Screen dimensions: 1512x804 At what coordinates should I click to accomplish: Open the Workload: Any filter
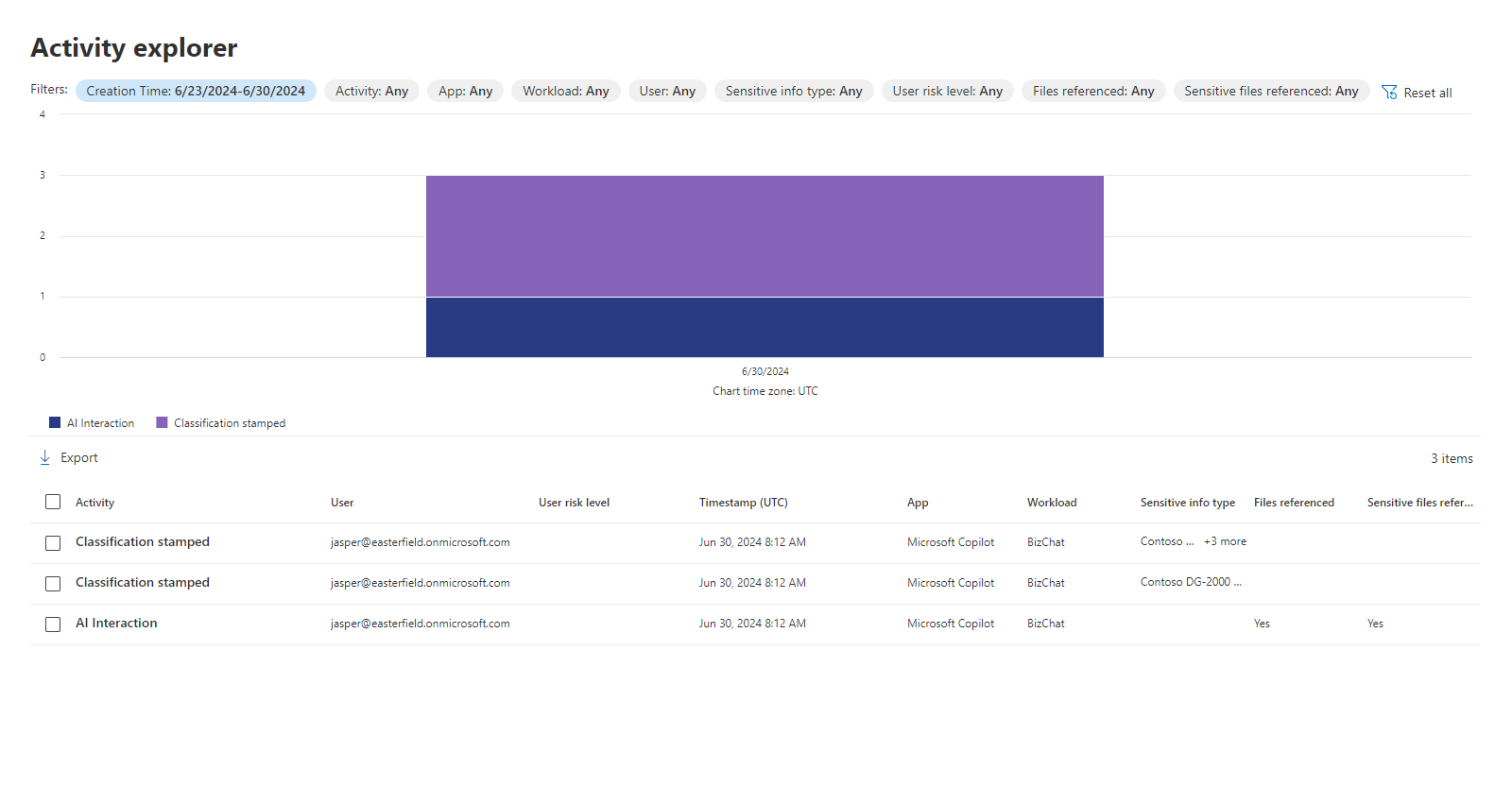pyautogui.click(x=566, y=91)
